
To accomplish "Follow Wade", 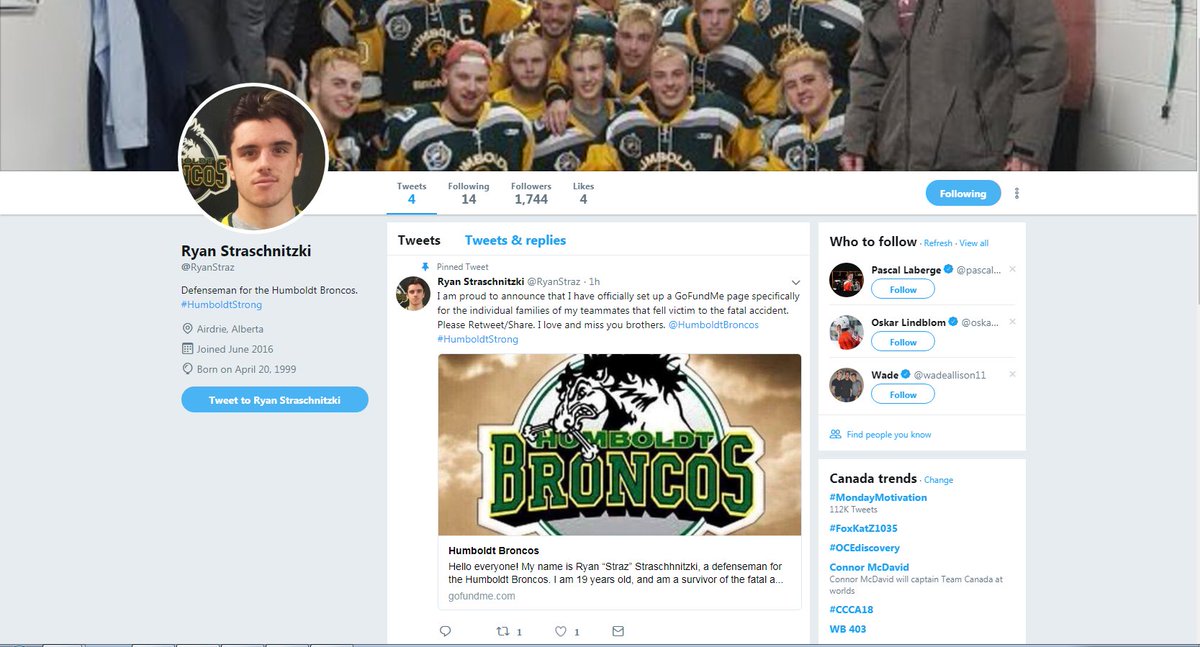I will (903, 394).
